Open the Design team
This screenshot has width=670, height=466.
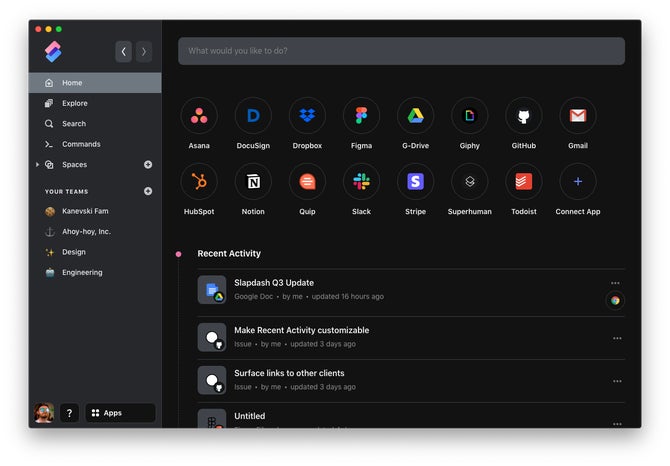pos(95,252)
